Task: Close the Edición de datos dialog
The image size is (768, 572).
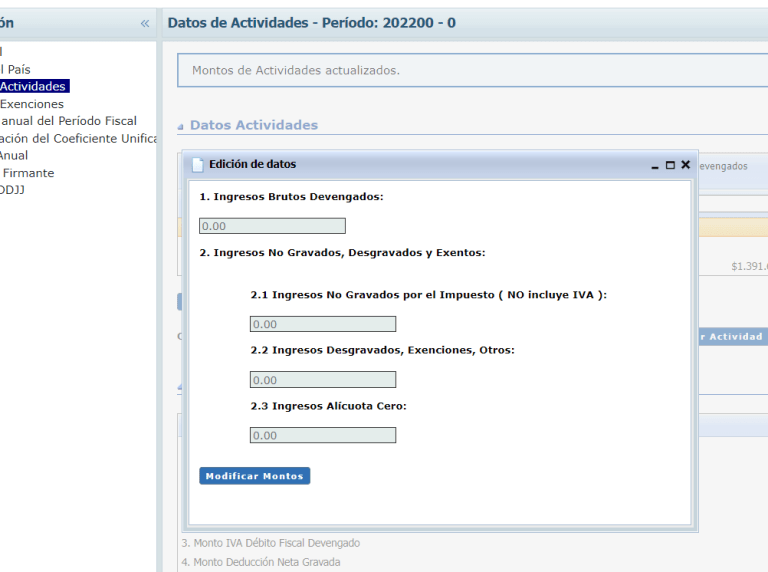Action: point(685,165)
